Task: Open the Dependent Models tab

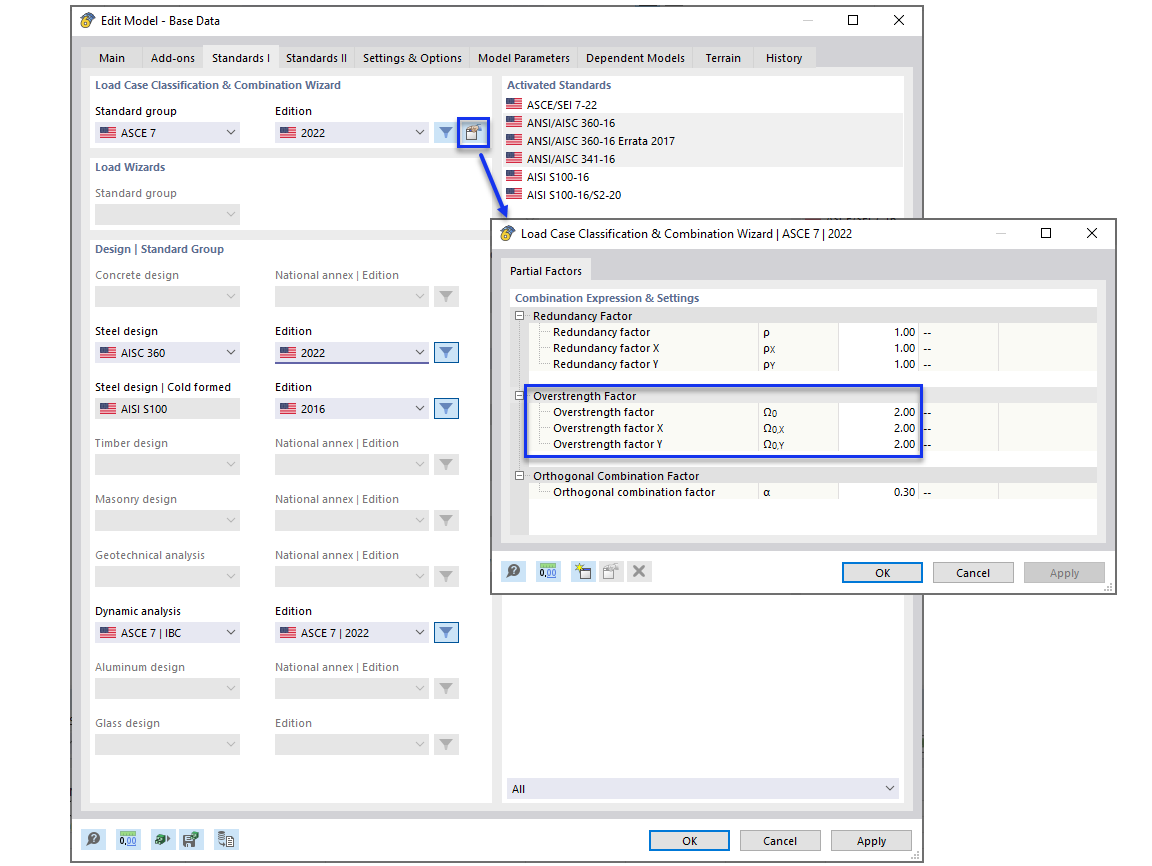Action: (x=636, y=58)
